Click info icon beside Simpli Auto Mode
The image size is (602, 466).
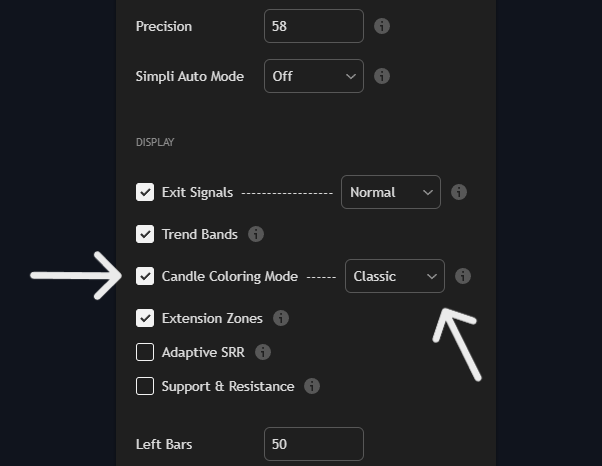tap(382, 76)
